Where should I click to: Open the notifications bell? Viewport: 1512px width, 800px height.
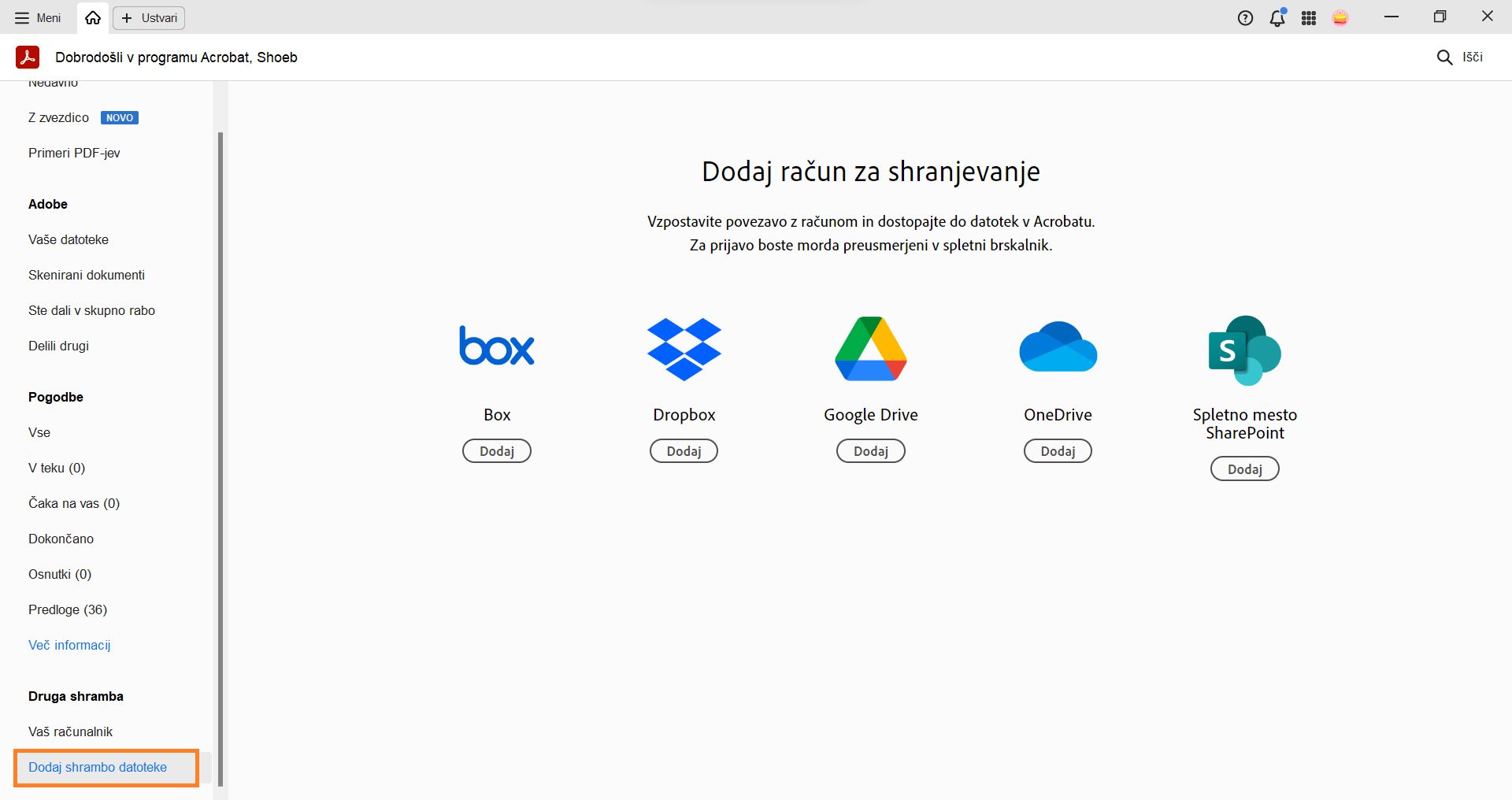click(1277, 17)
